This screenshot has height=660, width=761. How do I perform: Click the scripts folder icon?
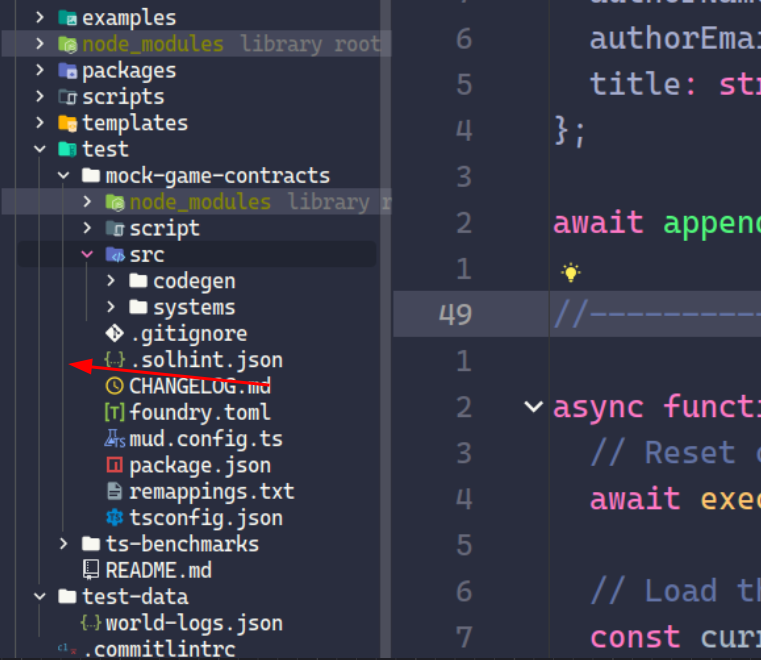[x=67, y=97]
